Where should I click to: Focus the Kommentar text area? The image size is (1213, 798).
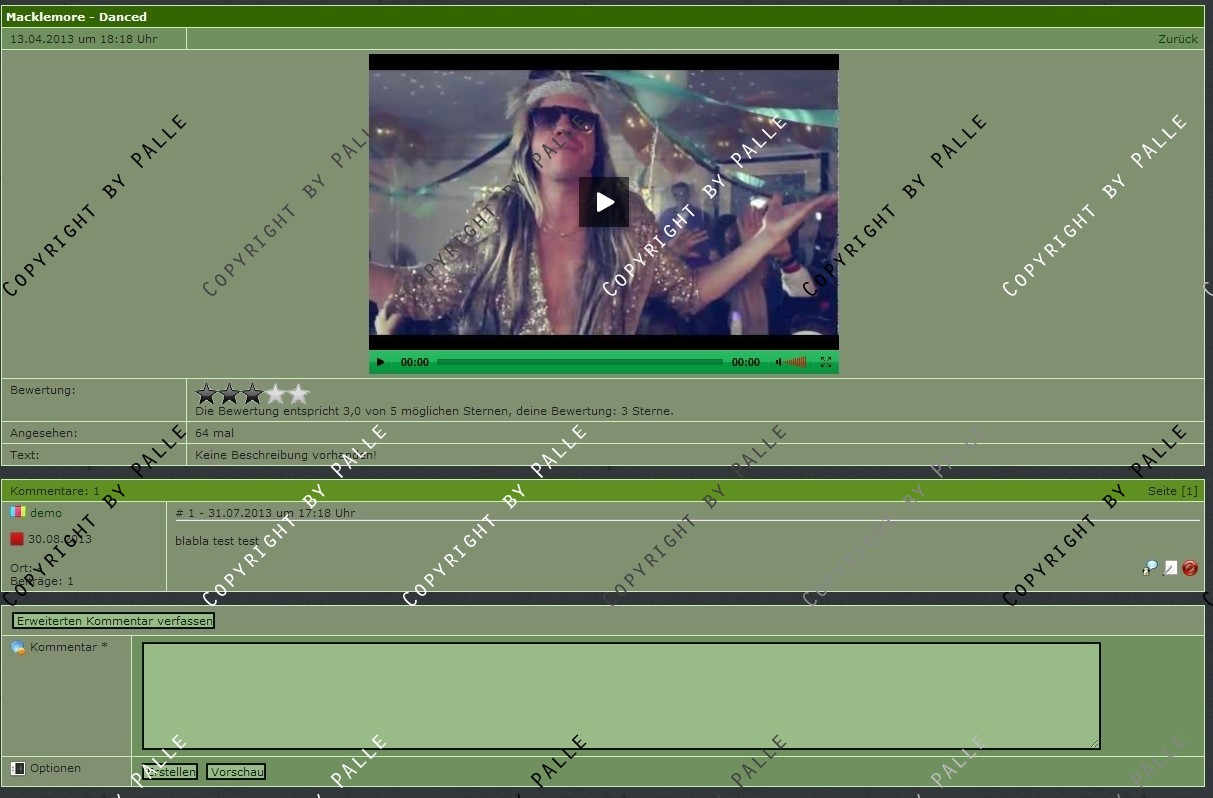point(620,696)
